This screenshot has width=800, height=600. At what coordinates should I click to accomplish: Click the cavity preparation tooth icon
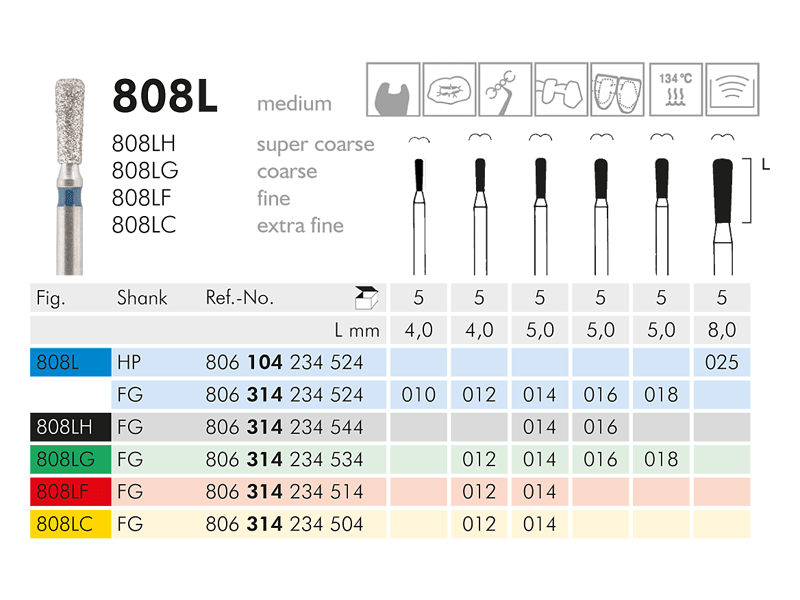pos(393,90)
